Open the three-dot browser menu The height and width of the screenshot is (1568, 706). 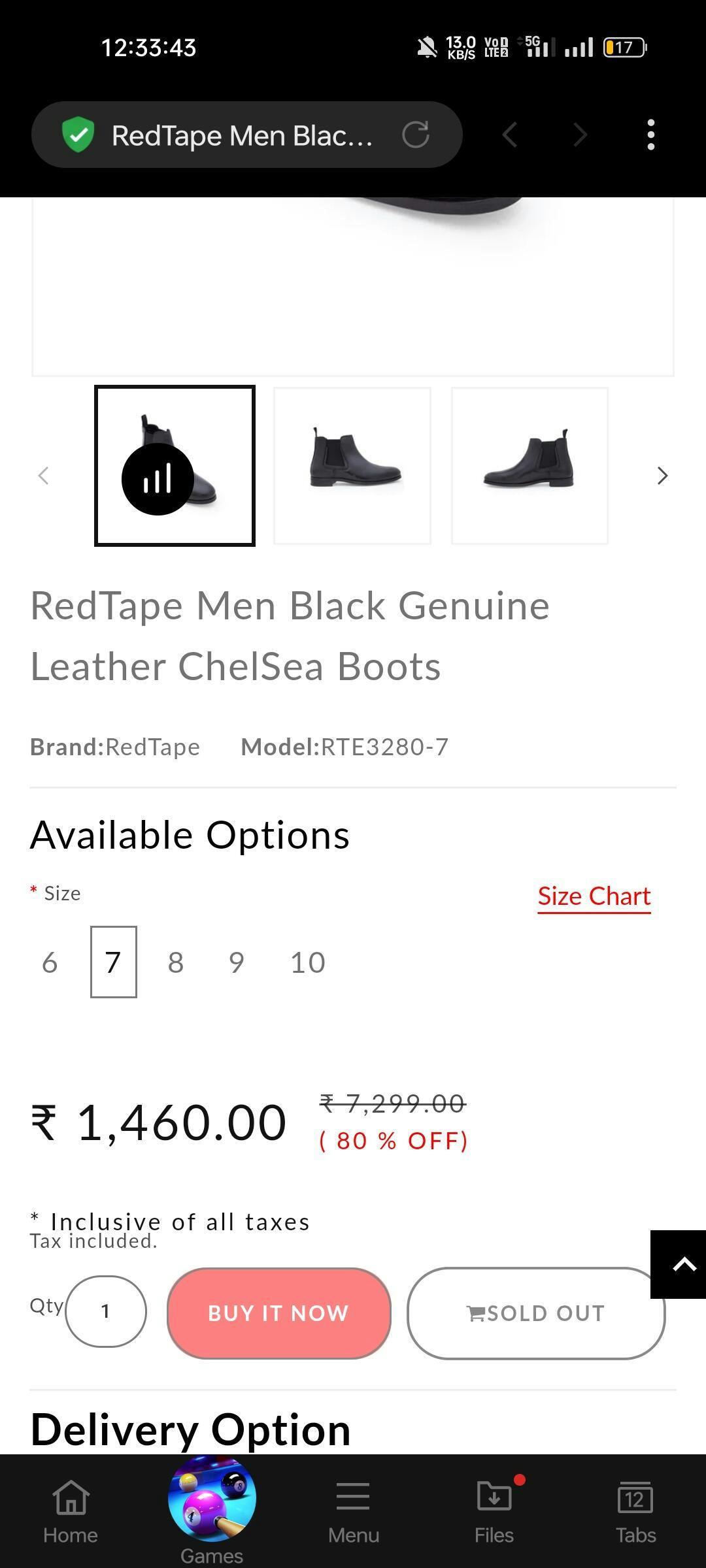(650, 135)
